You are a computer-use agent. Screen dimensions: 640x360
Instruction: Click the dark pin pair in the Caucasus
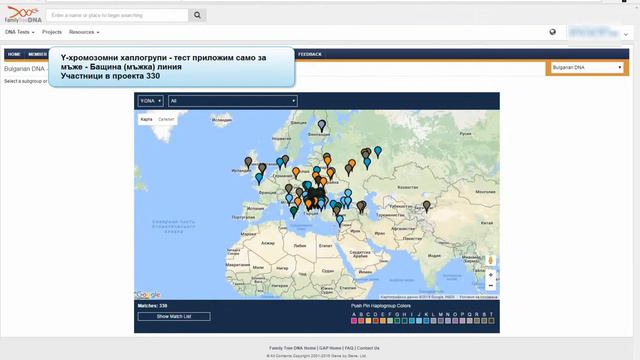pos(362,207)
